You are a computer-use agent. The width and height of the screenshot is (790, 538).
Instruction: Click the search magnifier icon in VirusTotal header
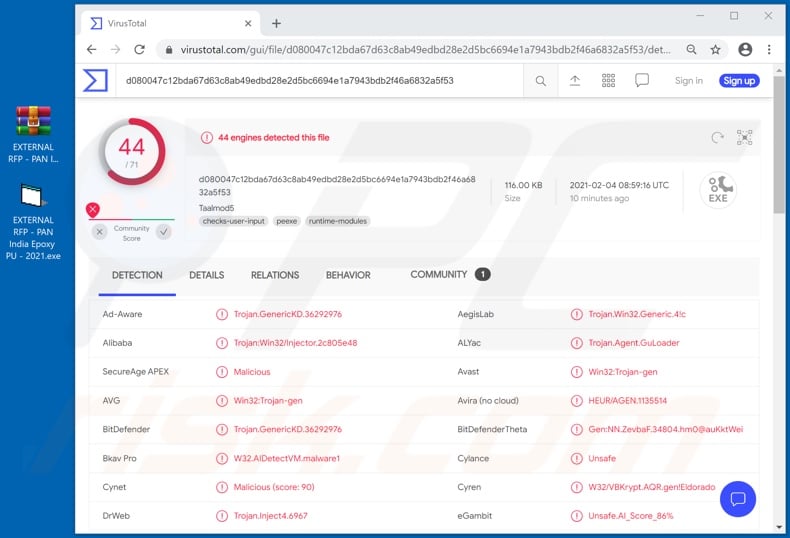(x=541, y=81)
